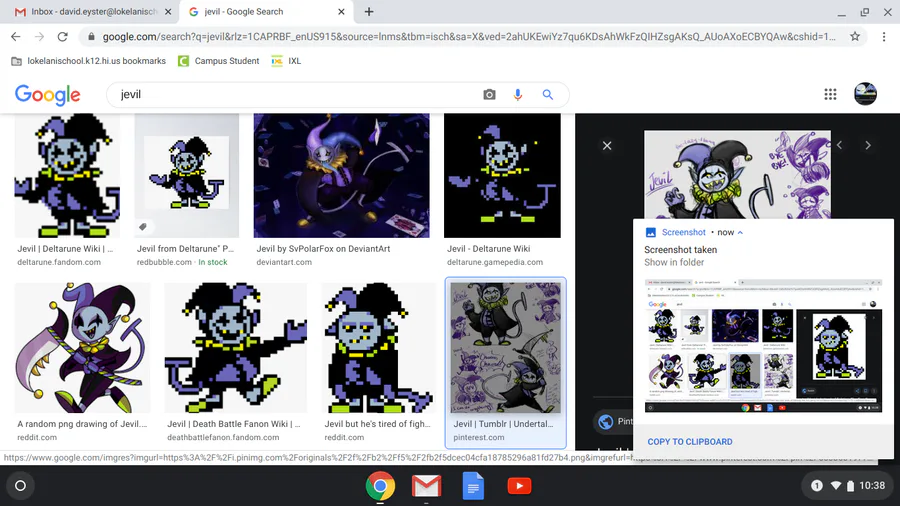Open Jevil Deltarune Wiki gamepedia image
The height and width of the screenshot is (506, 900).
(x=502, y=176)
